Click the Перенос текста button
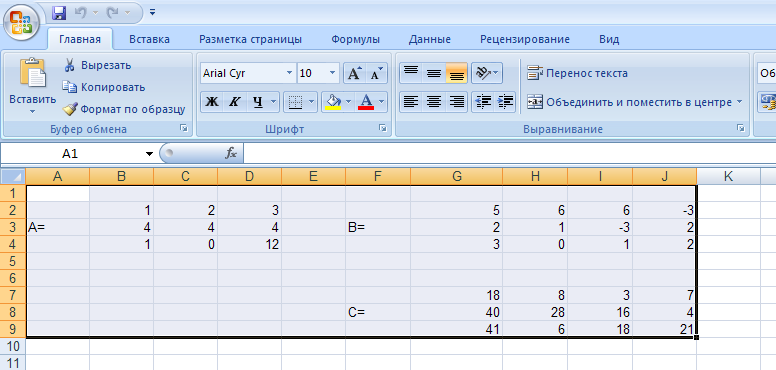Viewport: 776px width, 370px height. [578, 73]
